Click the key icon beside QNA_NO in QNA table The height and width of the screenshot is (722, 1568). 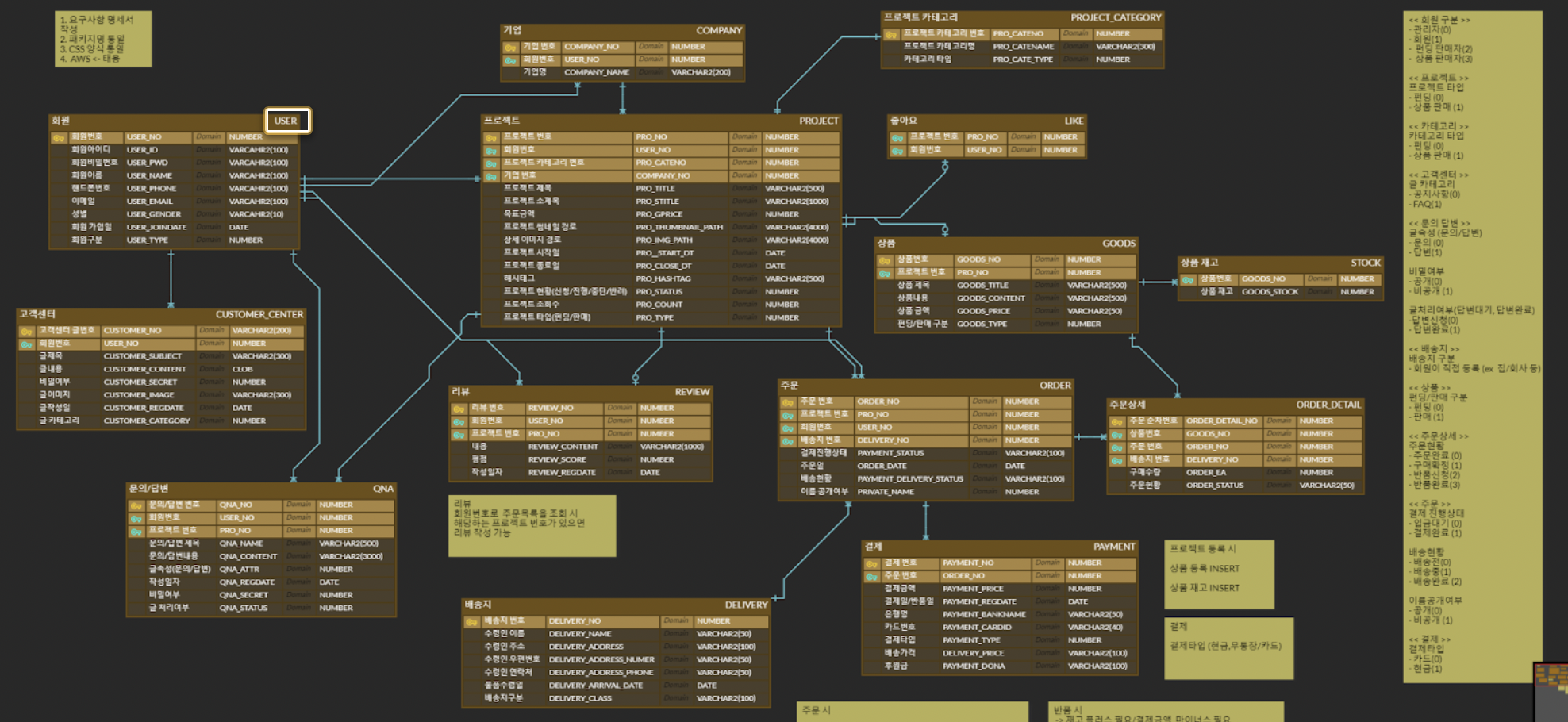[x=136, y=505]
